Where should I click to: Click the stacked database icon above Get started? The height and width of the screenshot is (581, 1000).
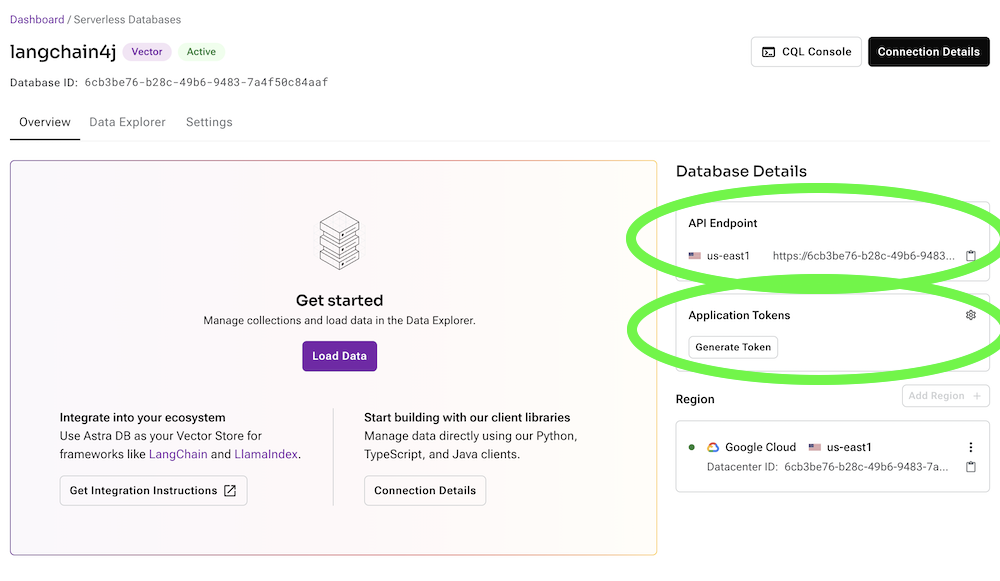pyautogui.click(x=339, y=240)
